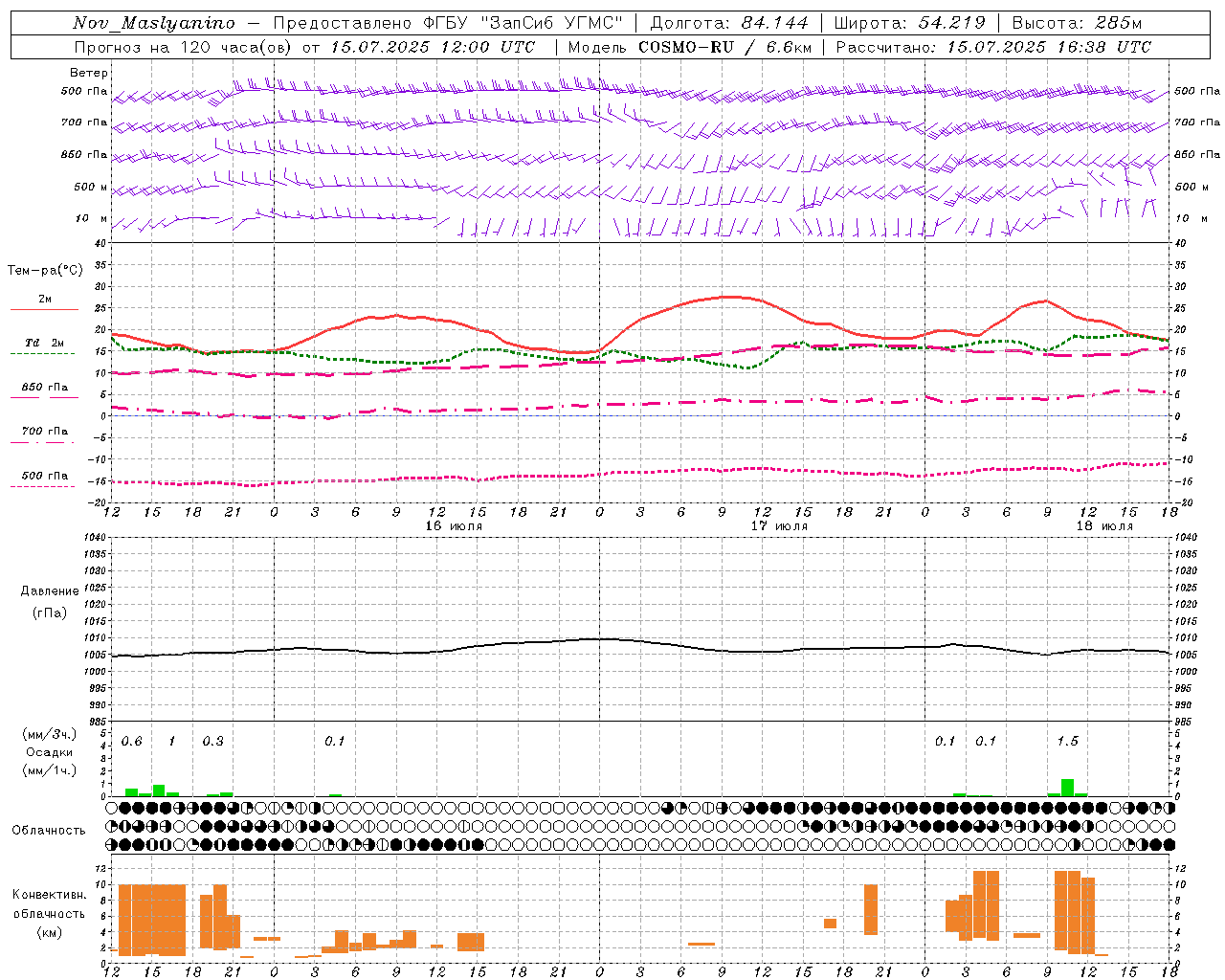Click the Давление panel title
Image resolution: width=1225 pixels, height=980 pixels.
pyautogui.click(x=50, y=591)
